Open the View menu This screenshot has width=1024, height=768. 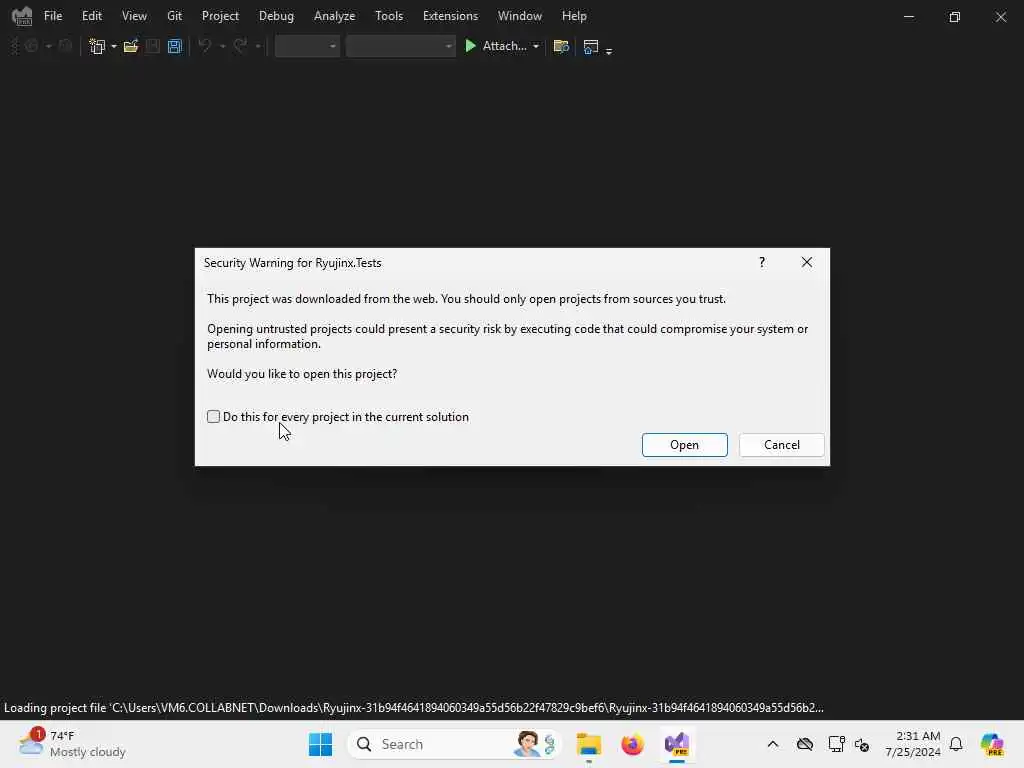click(x=134, y=16)
